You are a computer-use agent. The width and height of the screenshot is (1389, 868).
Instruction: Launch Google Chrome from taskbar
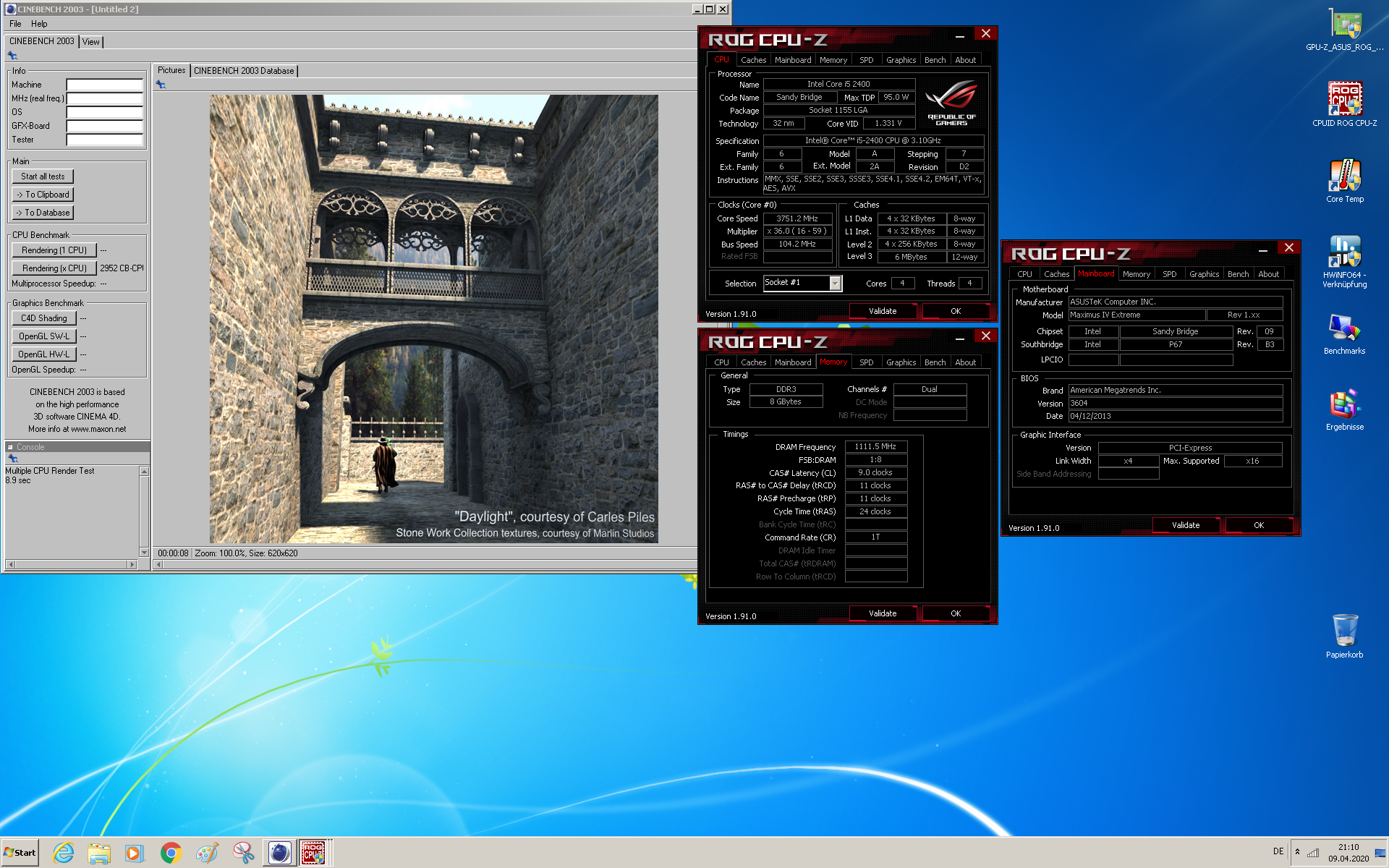pos(171,853)
